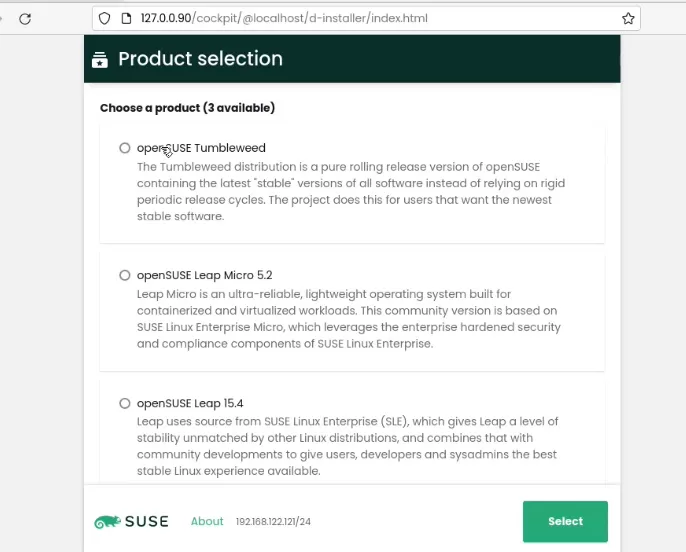The width and height of the screenshot is (686, 552).
Task: Click the Product selection heading text
Action: coord(200,59)
